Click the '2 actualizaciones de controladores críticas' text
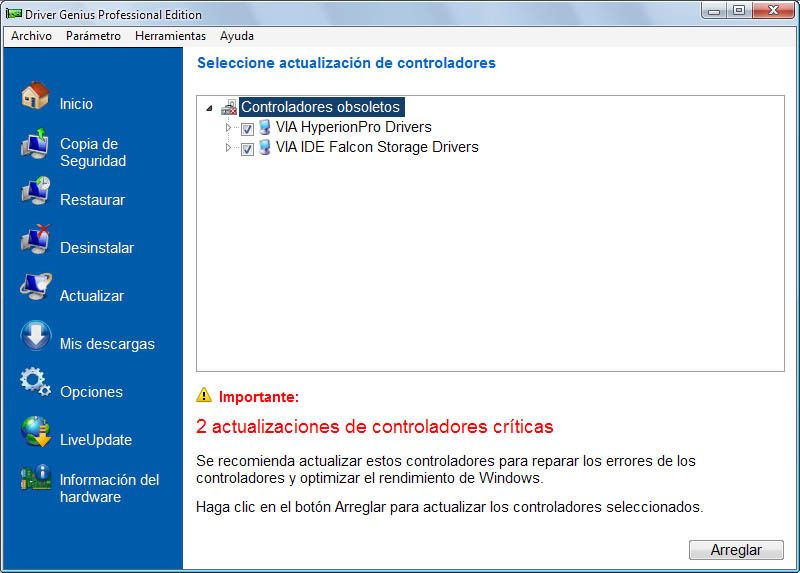Viewport: 800px width, 573px height. [x=374, y=427]
